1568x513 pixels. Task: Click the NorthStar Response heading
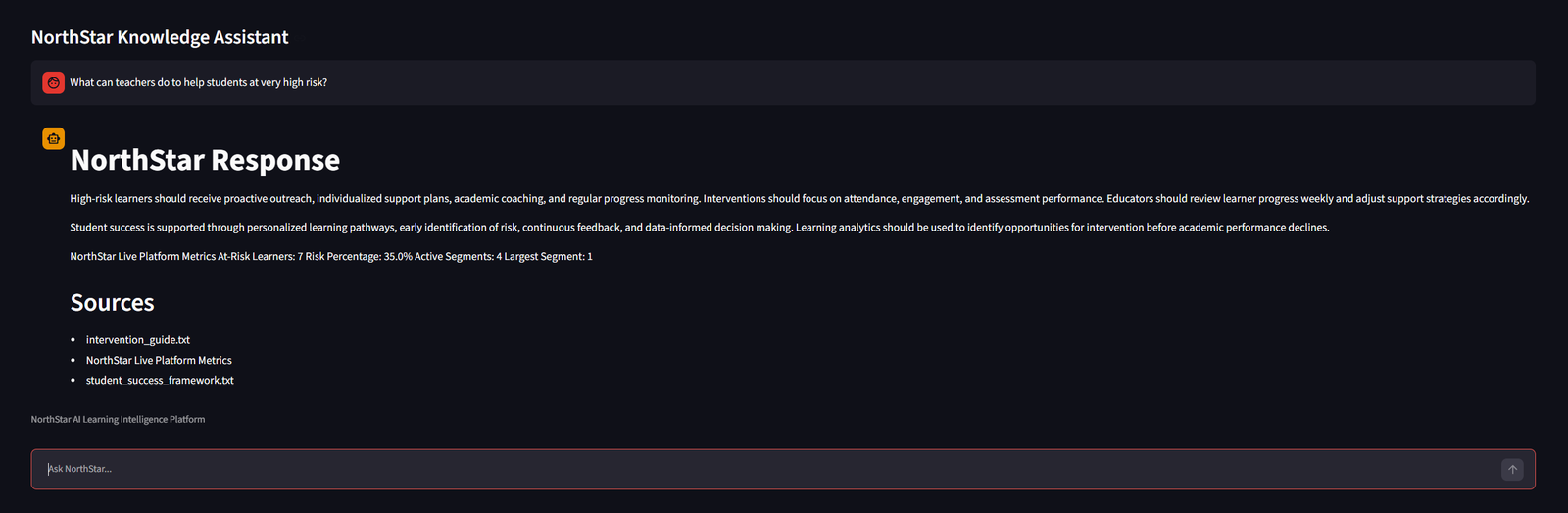pyautogui.click(x=205, y=160)
